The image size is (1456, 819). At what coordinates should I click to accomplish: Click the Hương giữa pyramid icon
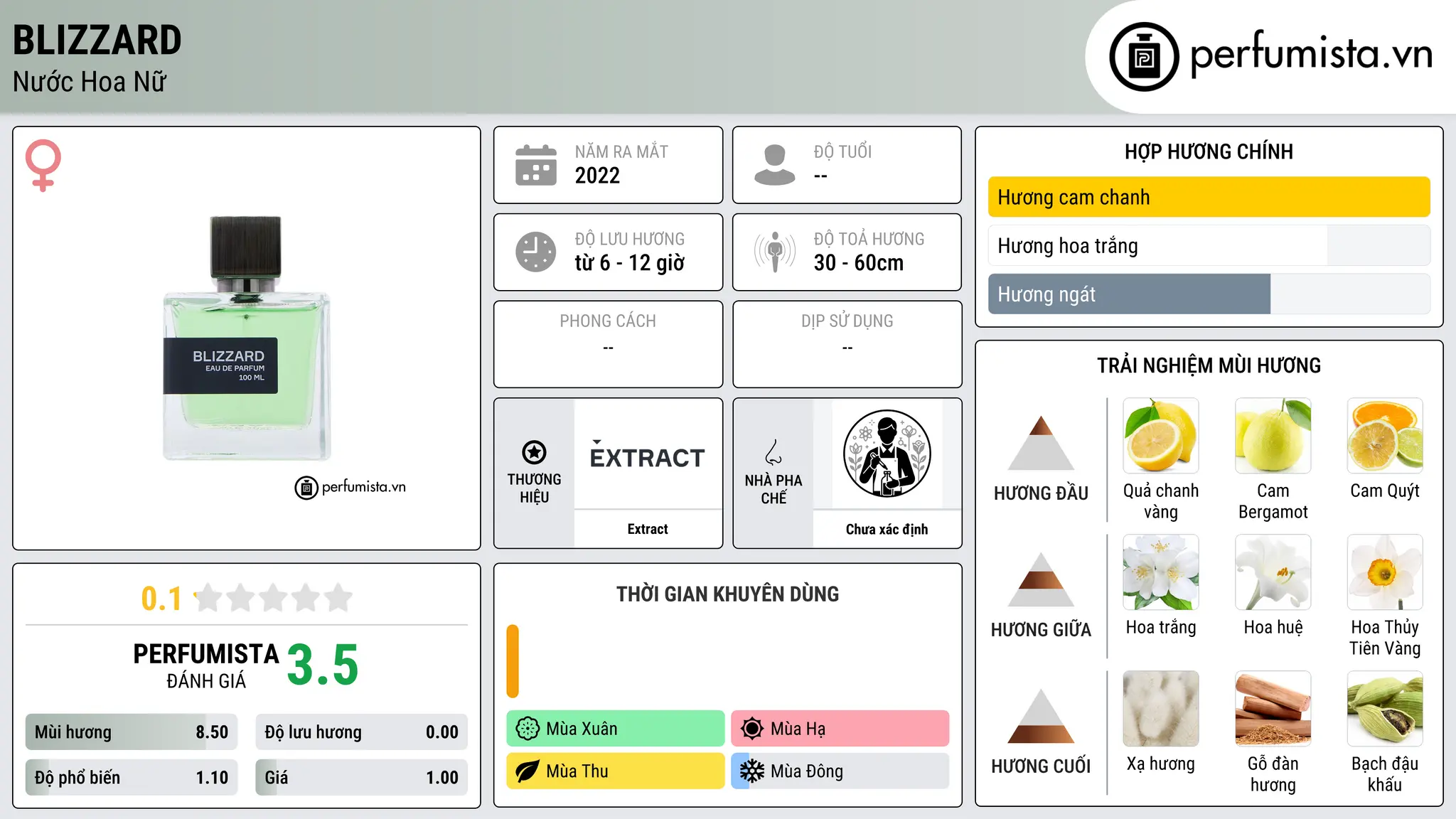[x=1041, y=579]
